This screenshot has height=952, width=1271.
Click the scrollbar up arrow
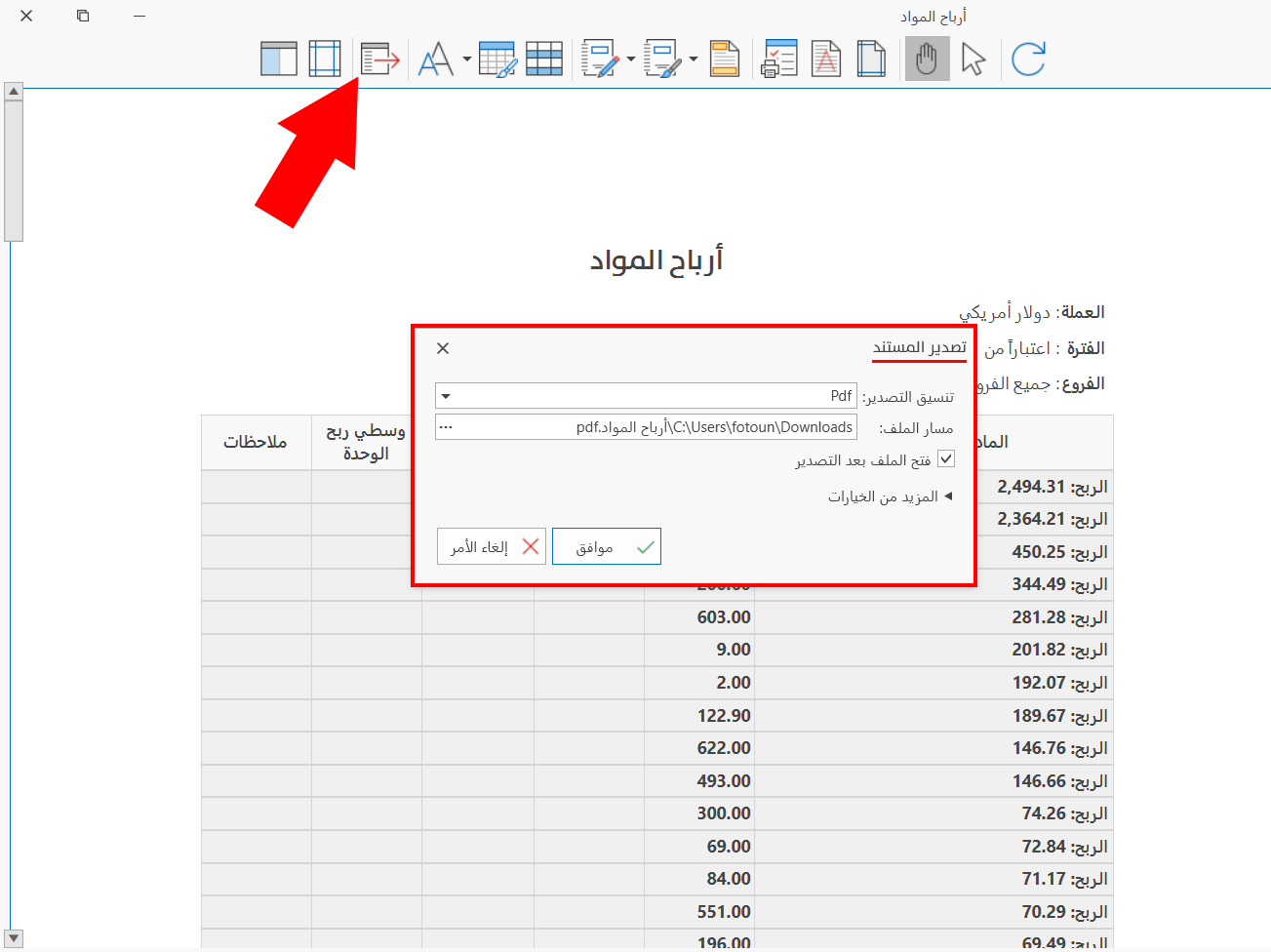(x=14, y=92)
